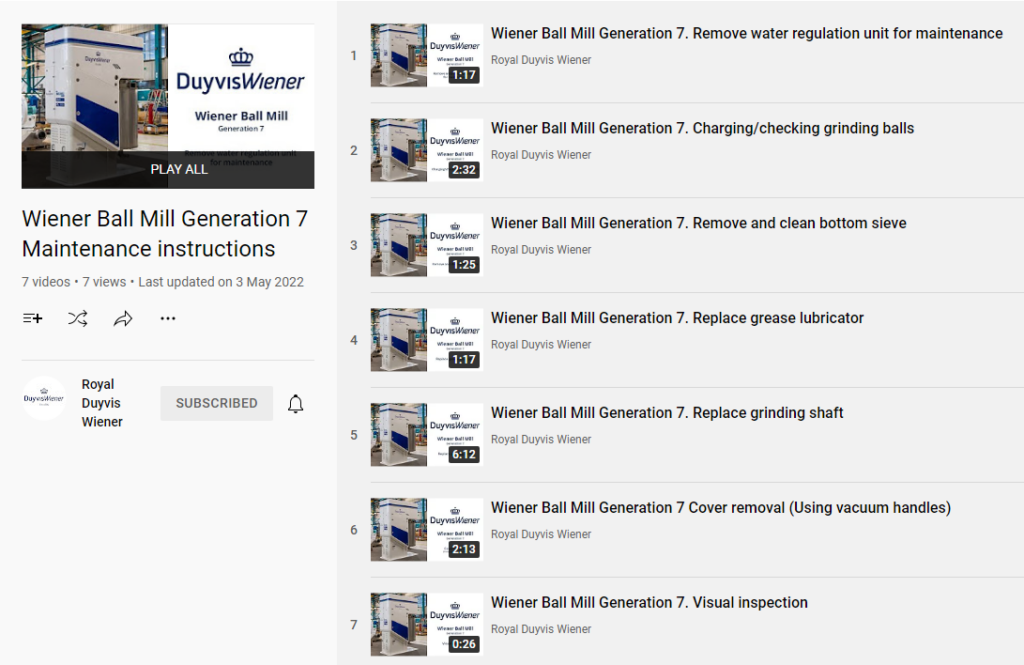Screen dimensions: 1024x665
Task: Click the 2:32 duration badge
Action: (464, 170)
